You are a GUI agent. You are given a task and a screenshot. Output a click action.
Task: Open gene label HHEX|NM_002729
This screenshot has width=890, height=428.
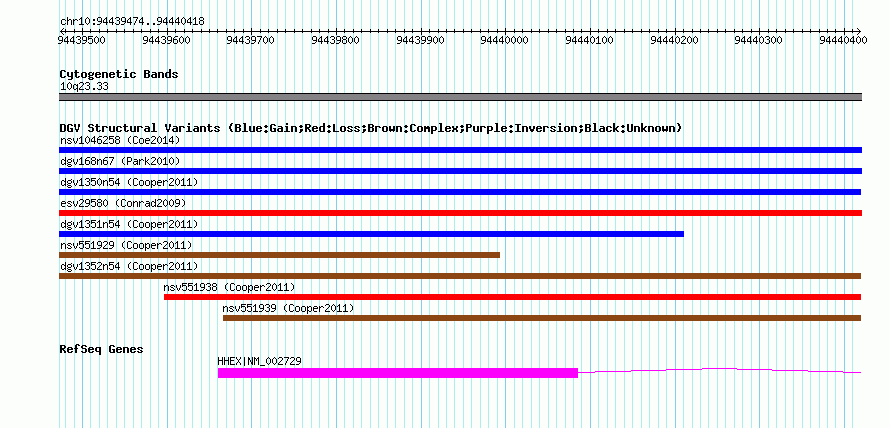tap(259, 361)
